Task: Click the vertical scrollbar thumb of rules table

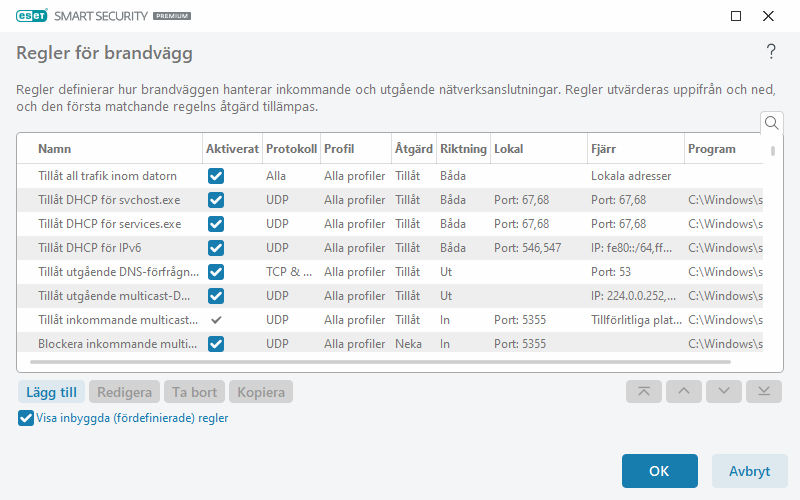Action: pos(773,151)
